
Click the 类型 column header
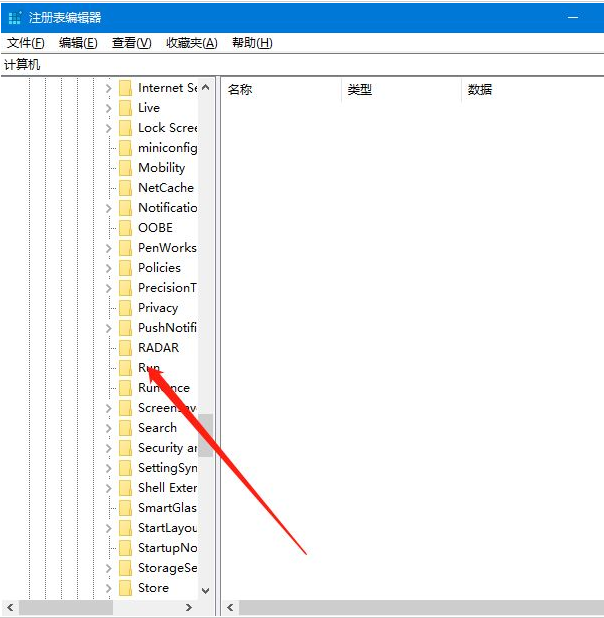401,90
